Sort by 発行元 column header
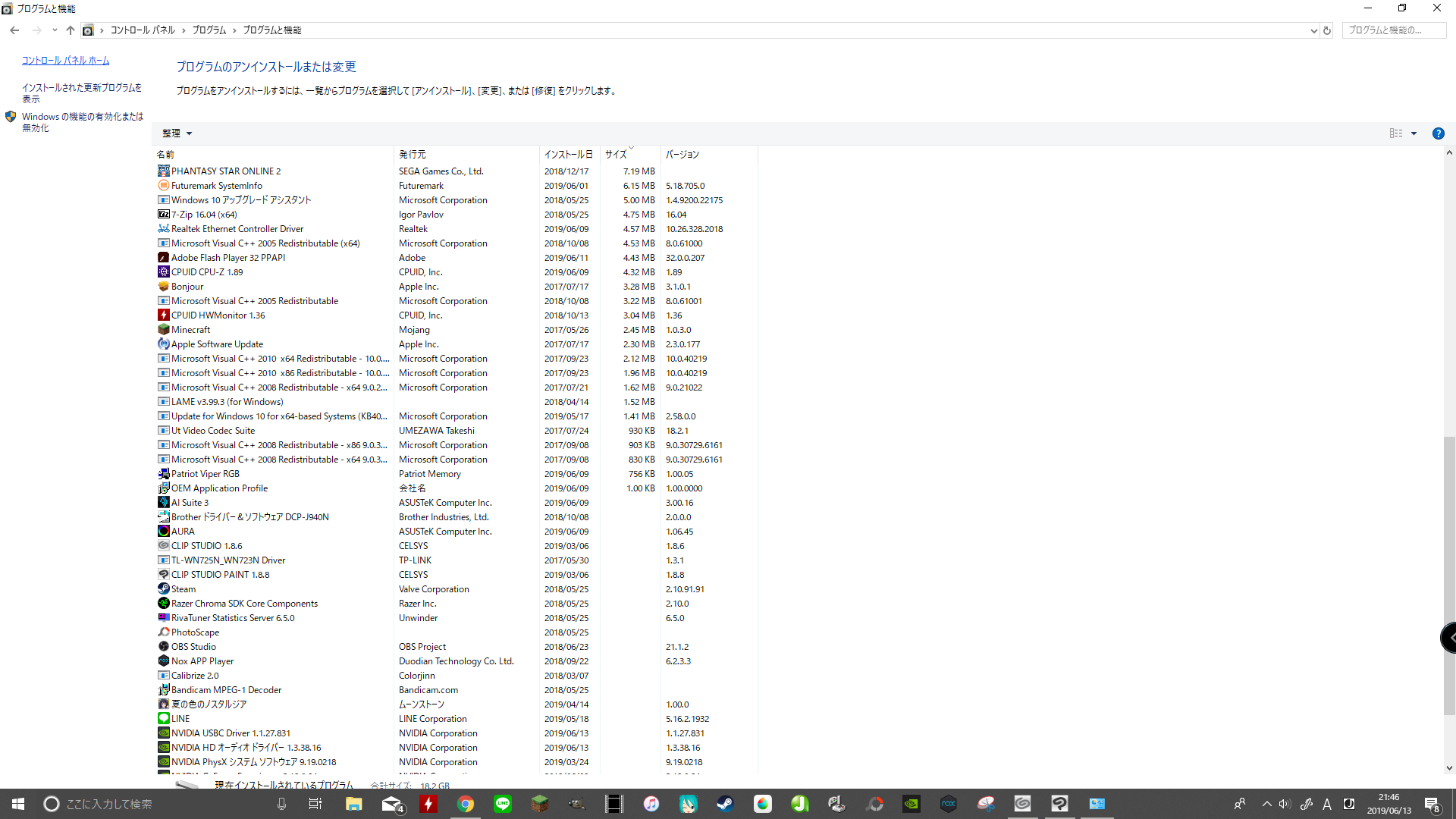 click(413, 154)
